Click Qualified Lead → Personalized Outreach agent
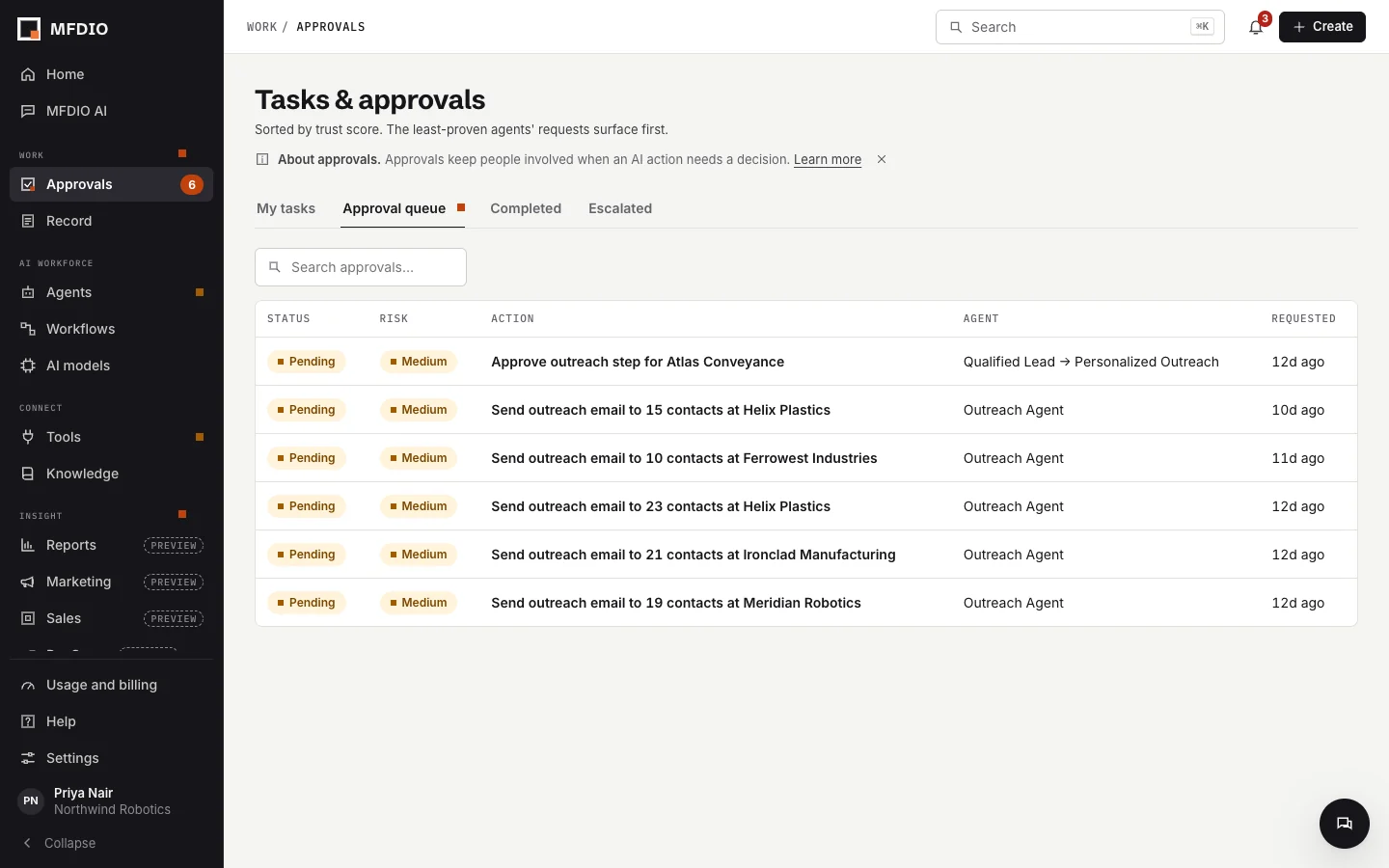1389x868 pixels. click(1091, 362)
